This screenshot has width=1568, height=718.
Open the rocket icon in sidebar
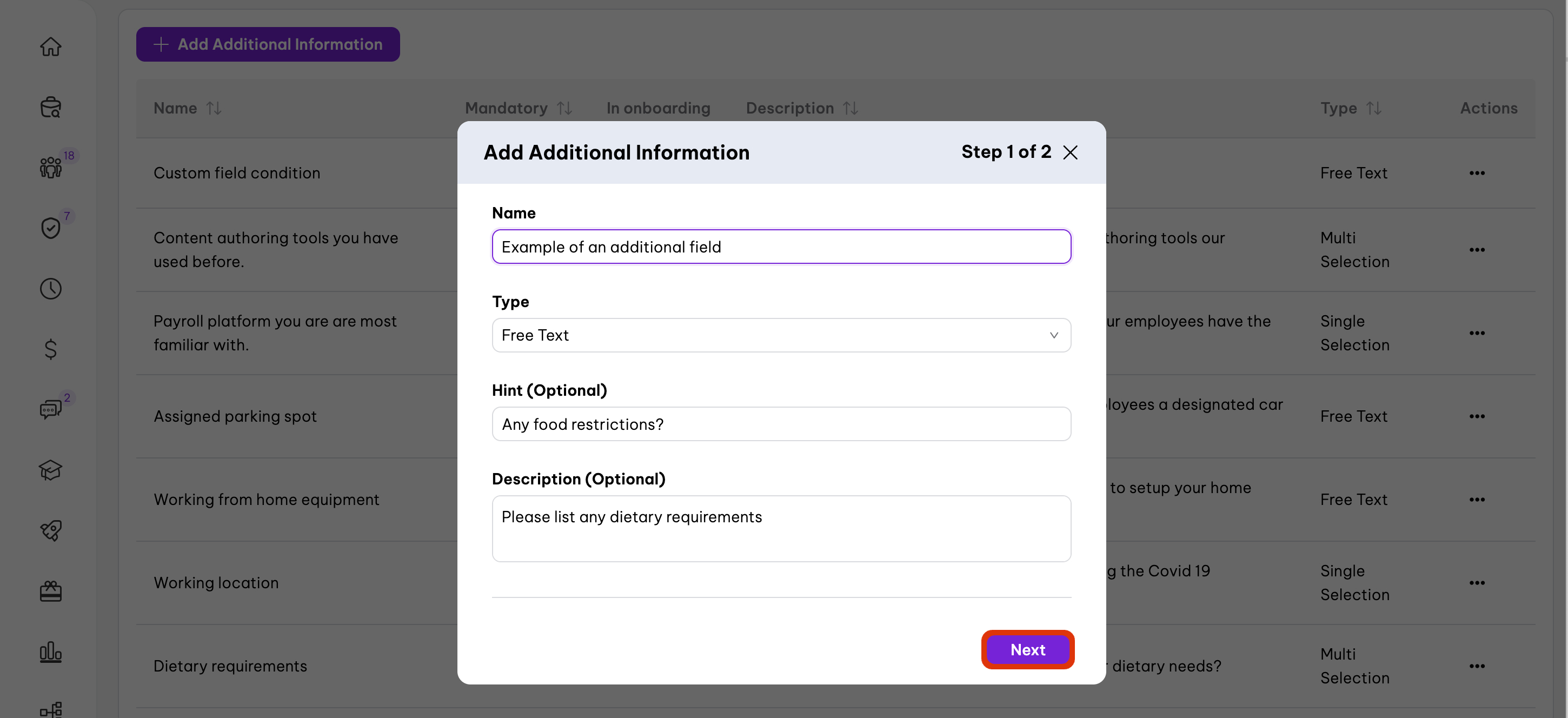[50, 530]
